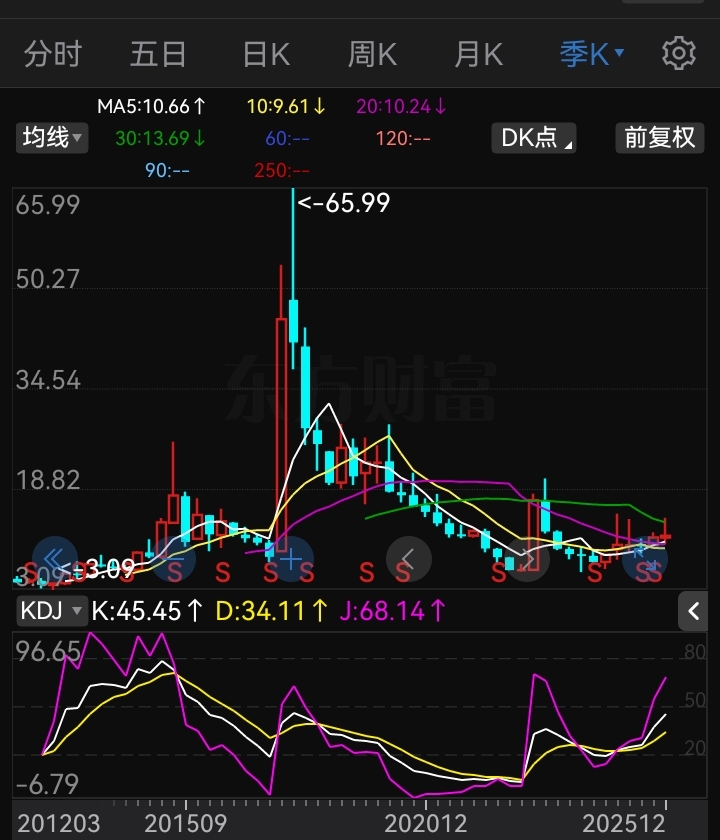Click the 90:-- moving average label
This screenshot has width=720, height=840.
[x=167, y=170]
